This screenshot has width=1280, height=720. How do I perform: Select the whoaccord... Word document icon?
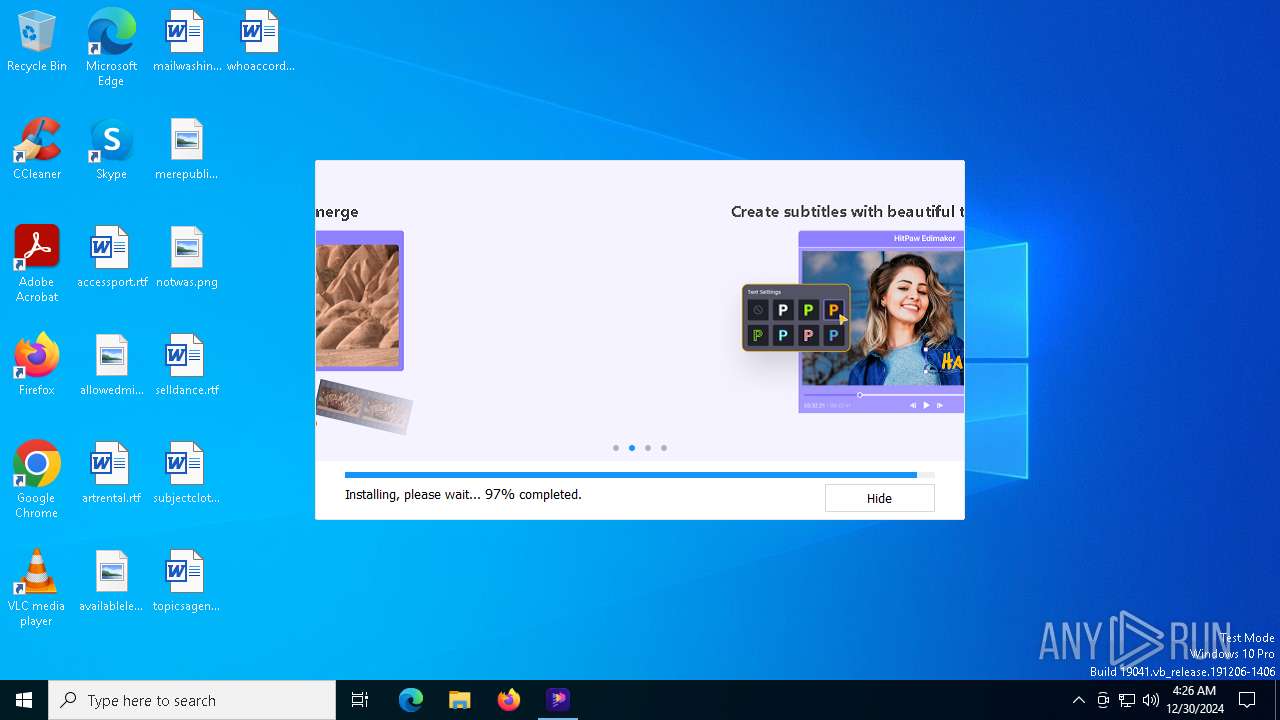[260, 42]
